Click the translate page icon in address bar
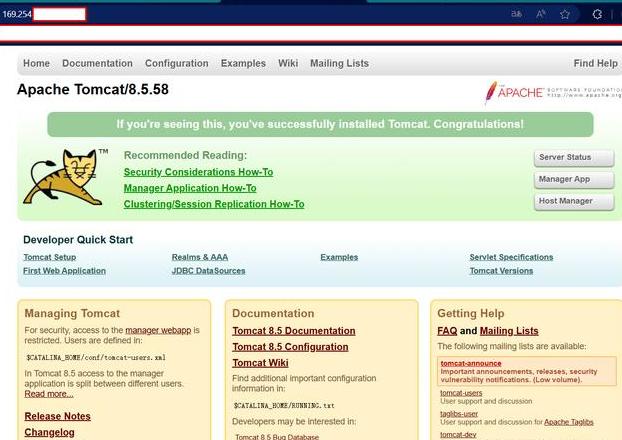 [x=516, y=14]
